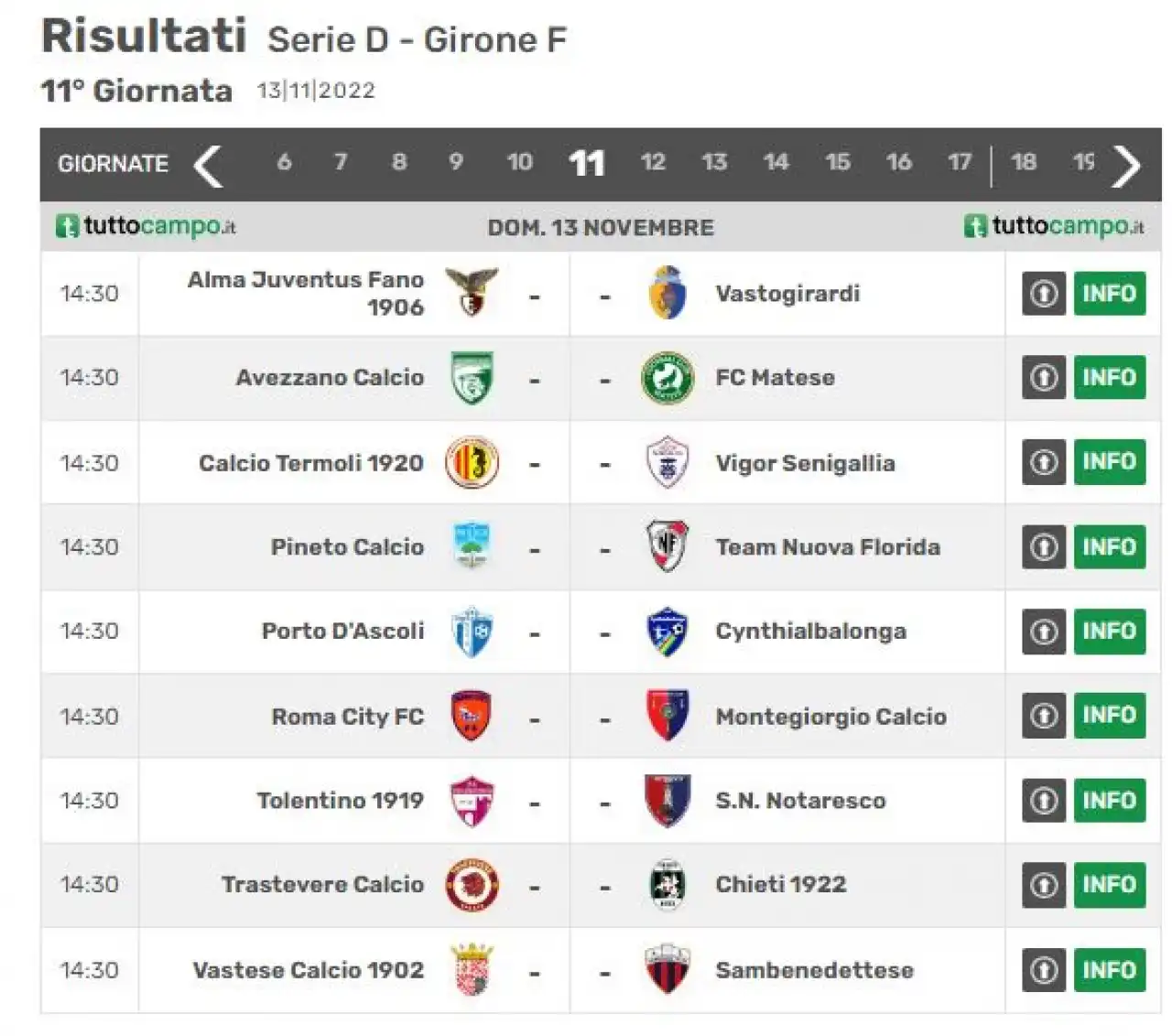
Task: Go to previous giornate with left chevron
Action: click(x=209, y=166)
